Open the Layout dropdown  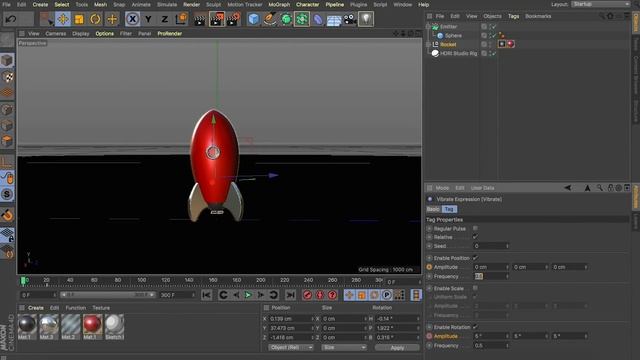[x=600, y=4]
